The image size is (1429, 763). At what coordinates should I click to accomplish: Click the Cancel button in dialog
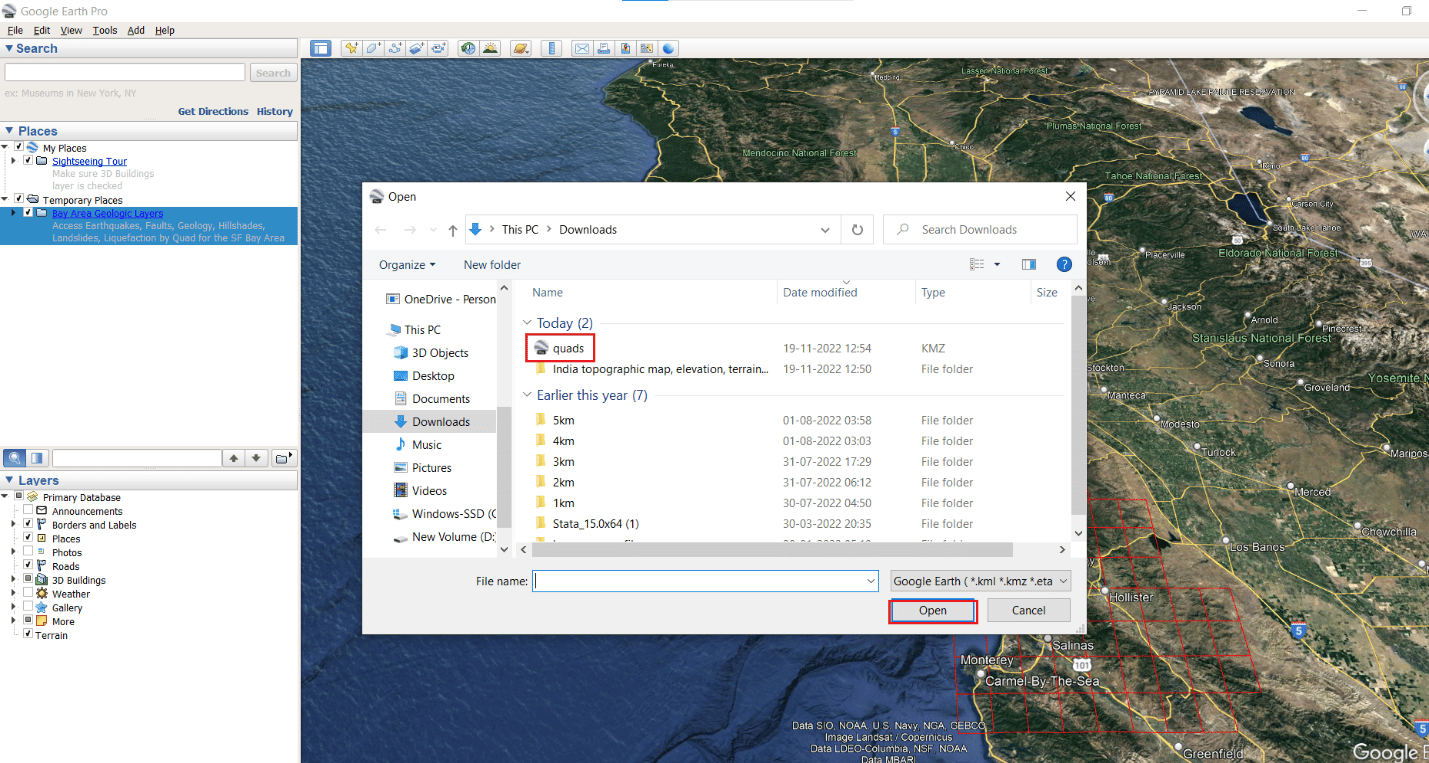1028,610
